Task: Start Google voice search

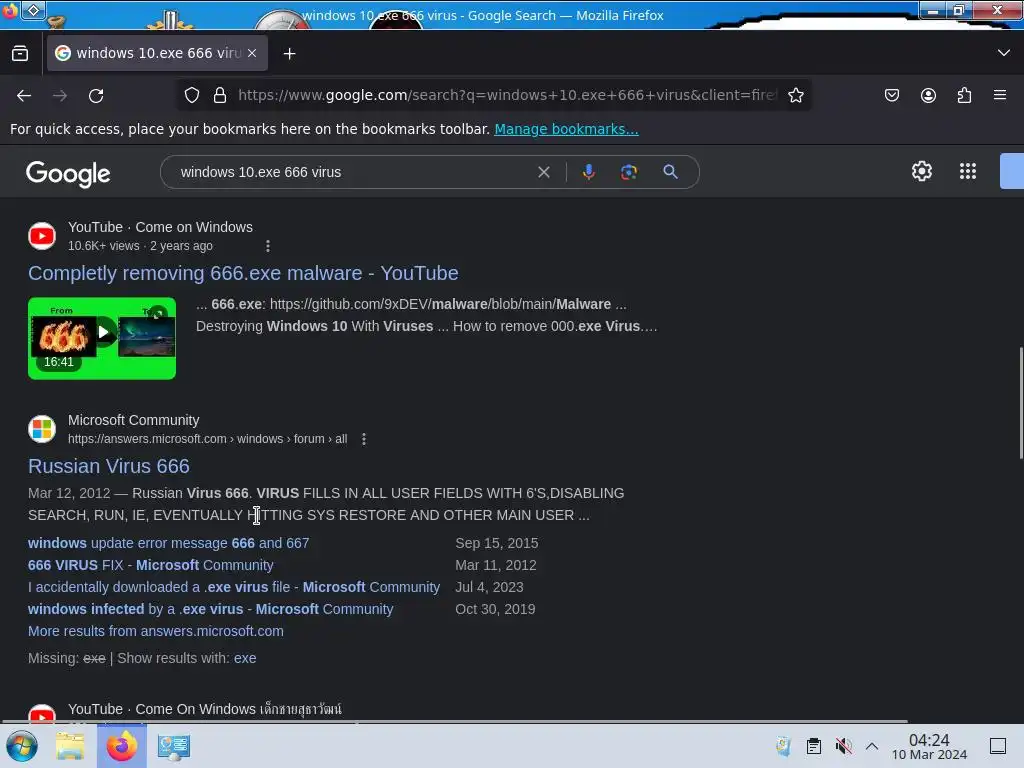Action: tap(588, 172)
